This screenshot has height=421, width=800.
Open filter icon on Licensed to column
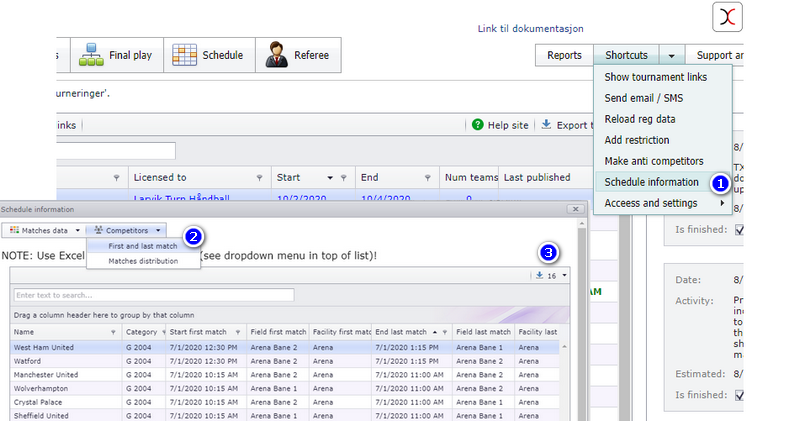click(259, 178)
